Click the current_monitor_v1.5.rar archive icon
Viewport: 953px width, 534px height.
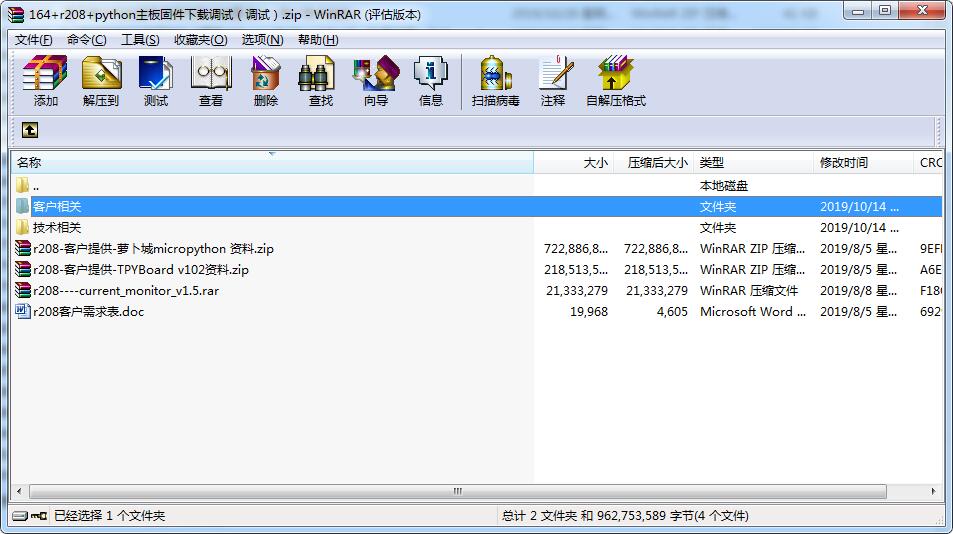click(22, 290)
